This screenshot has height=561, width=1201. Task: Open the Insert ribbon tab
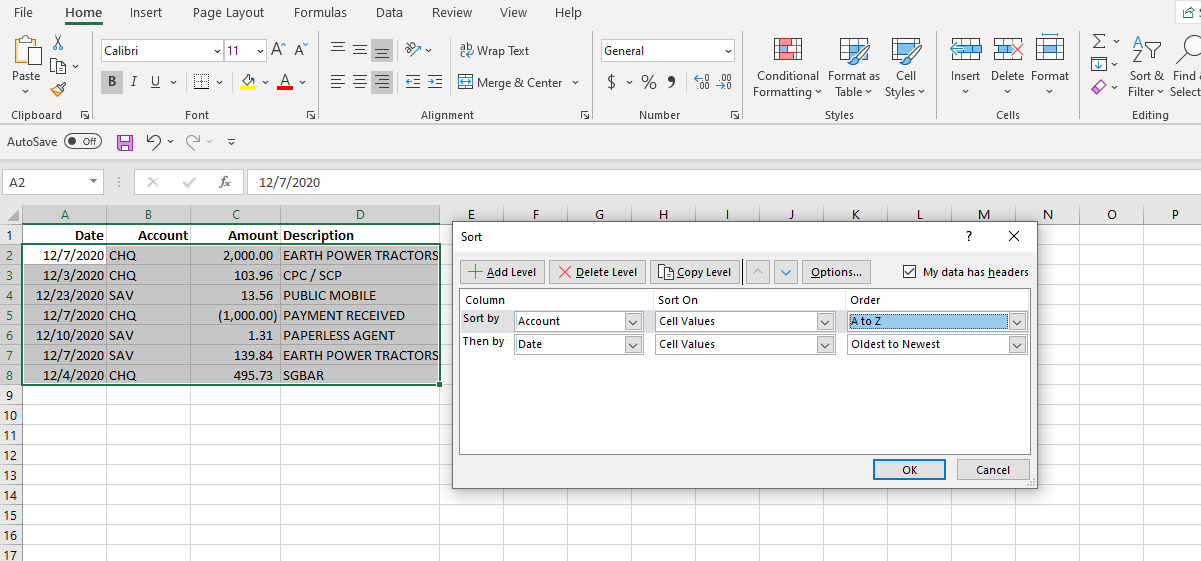pyautogui.click(x=146, y=13)
